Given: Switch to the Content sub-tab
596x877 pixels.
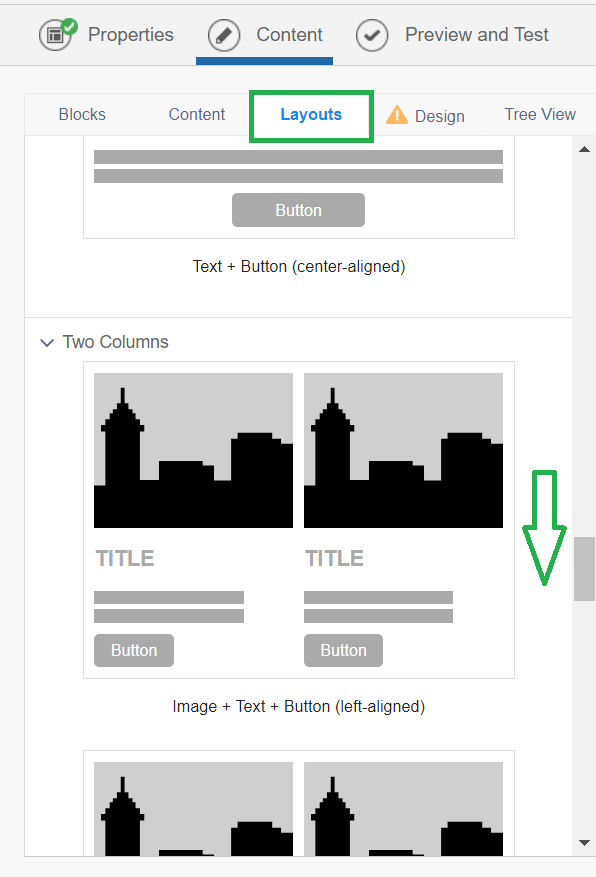Looking at the screenshot, I should coord(197,114).
